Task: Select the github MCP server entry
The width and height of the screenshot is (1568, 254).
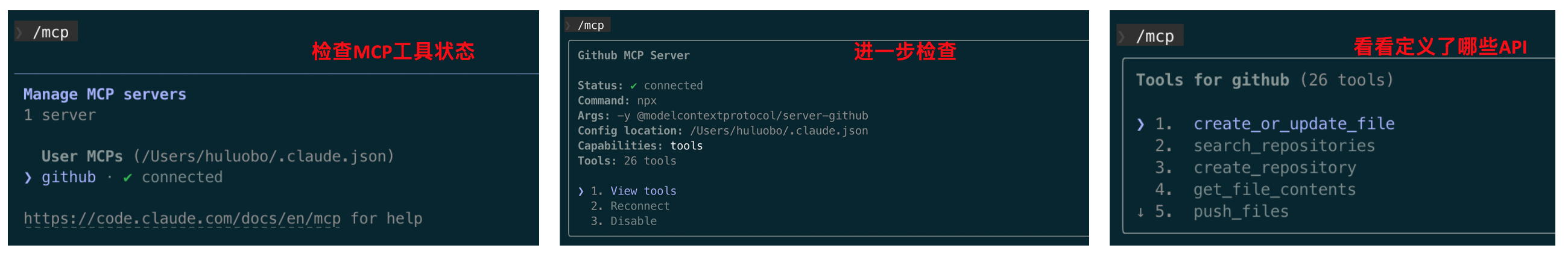Action: [x=69, y=178]
